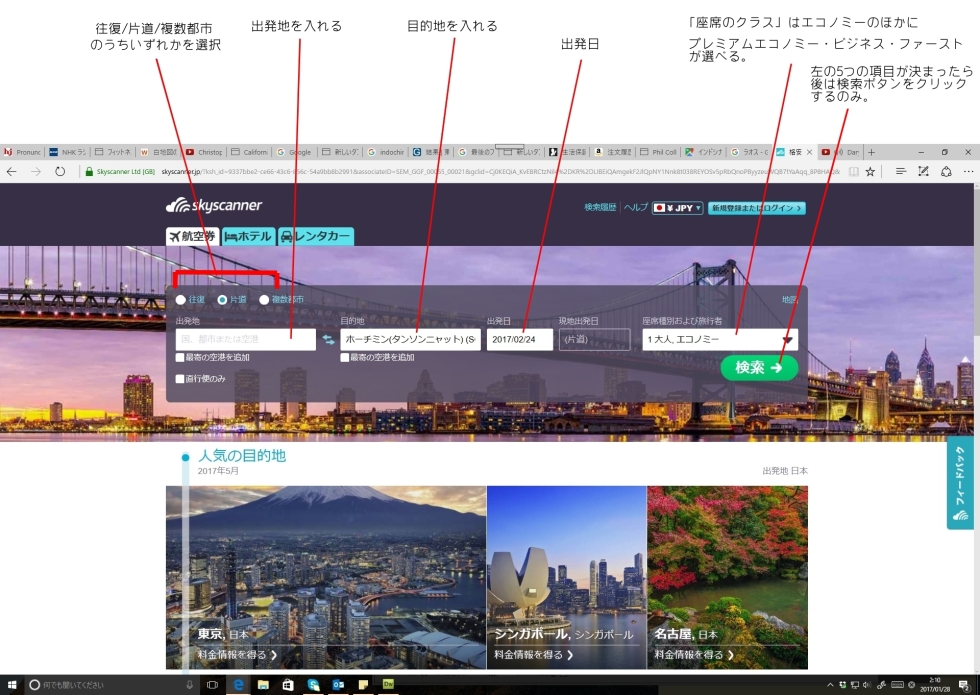Click the browser back arrow

pos(12,172)
